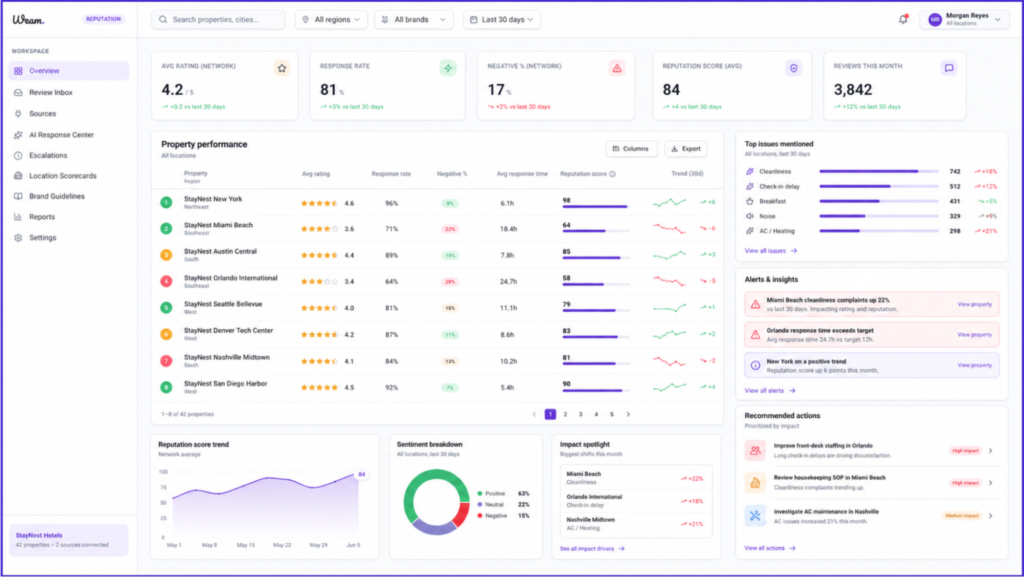Open Morgan Reyes account menu

(964, 20)
